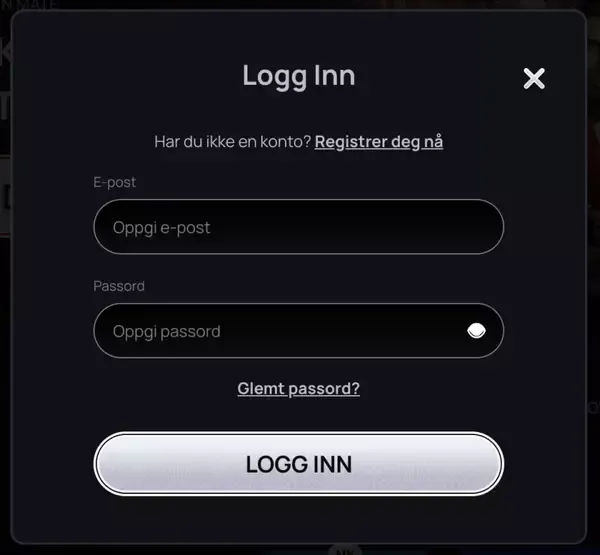Screen dimensions: 600x555
Task: Dismiss the login modal via cross icon
Action: click(534, 78)
